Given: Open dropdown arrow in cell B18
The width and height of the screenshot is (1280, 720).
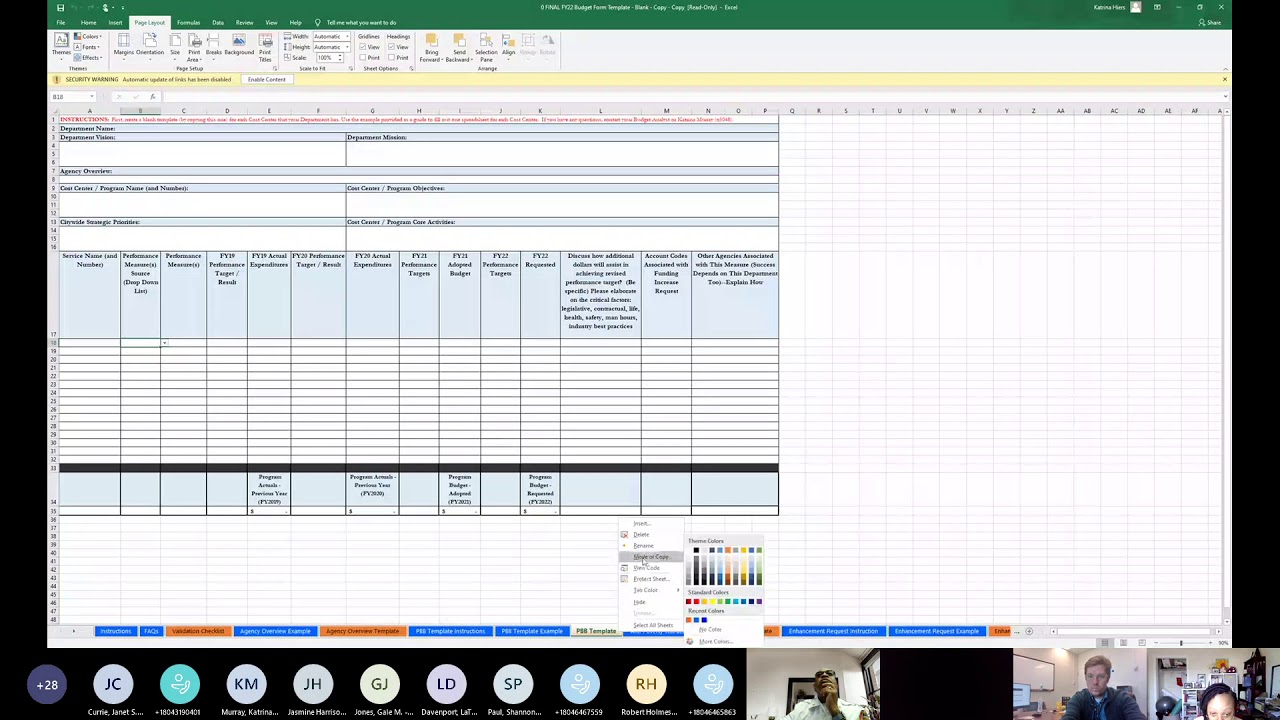Looking at the screenshot, I should click(164, 343).
